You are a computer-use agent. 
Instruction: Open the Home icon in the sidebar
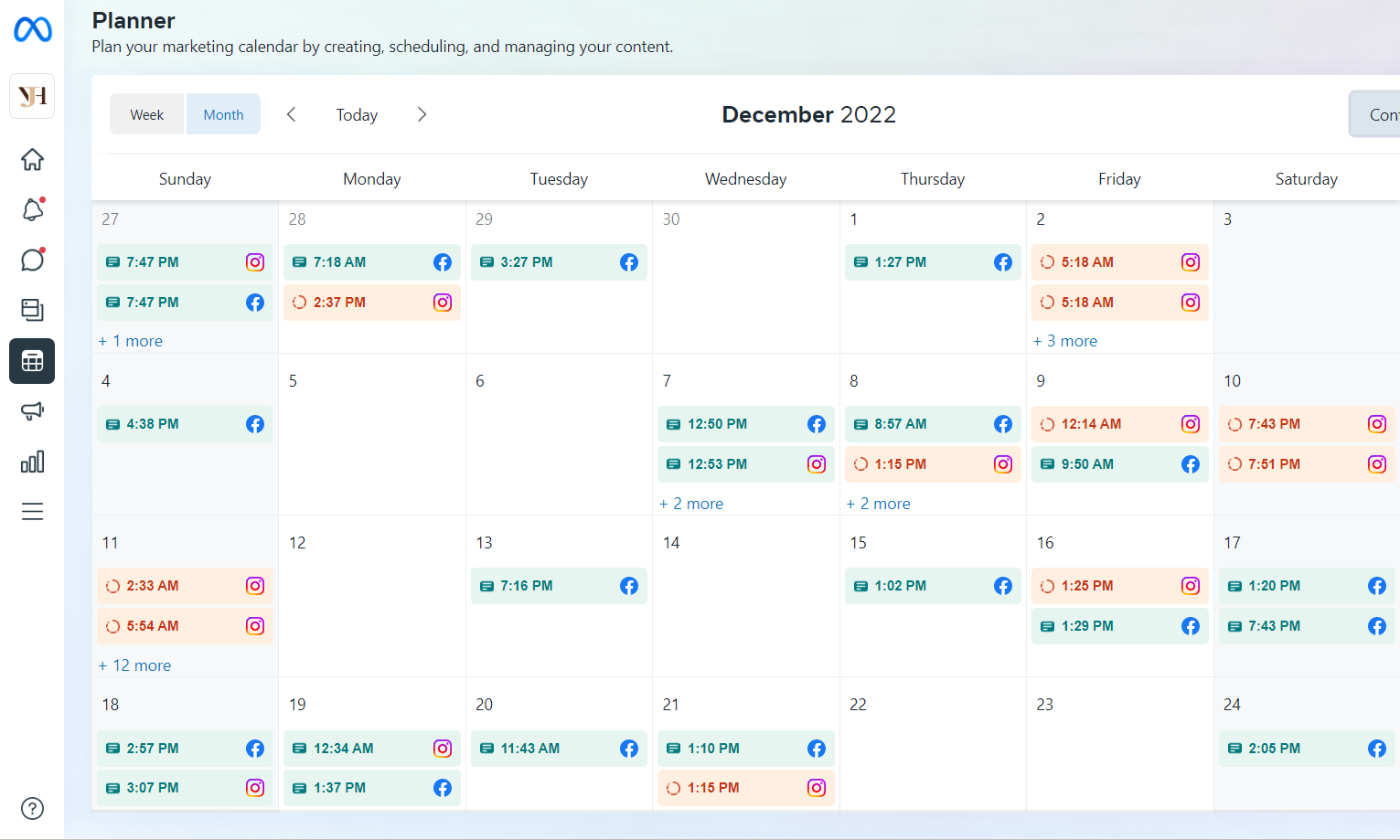click(x=32, y=159)
